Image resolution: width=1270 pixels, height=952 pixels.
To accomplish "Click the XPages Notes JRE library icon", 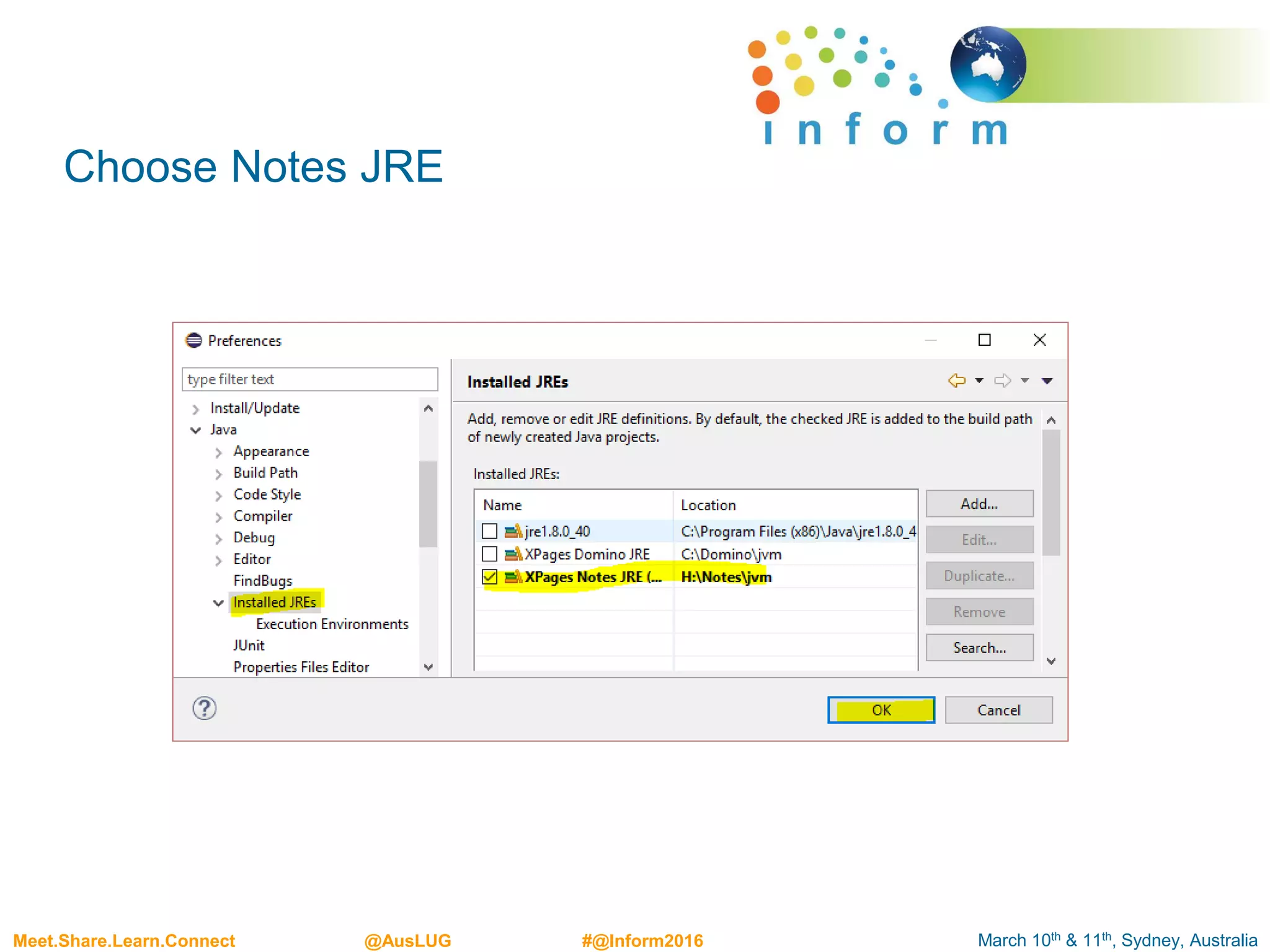I will pyautogui.click(x=512, y=577).
